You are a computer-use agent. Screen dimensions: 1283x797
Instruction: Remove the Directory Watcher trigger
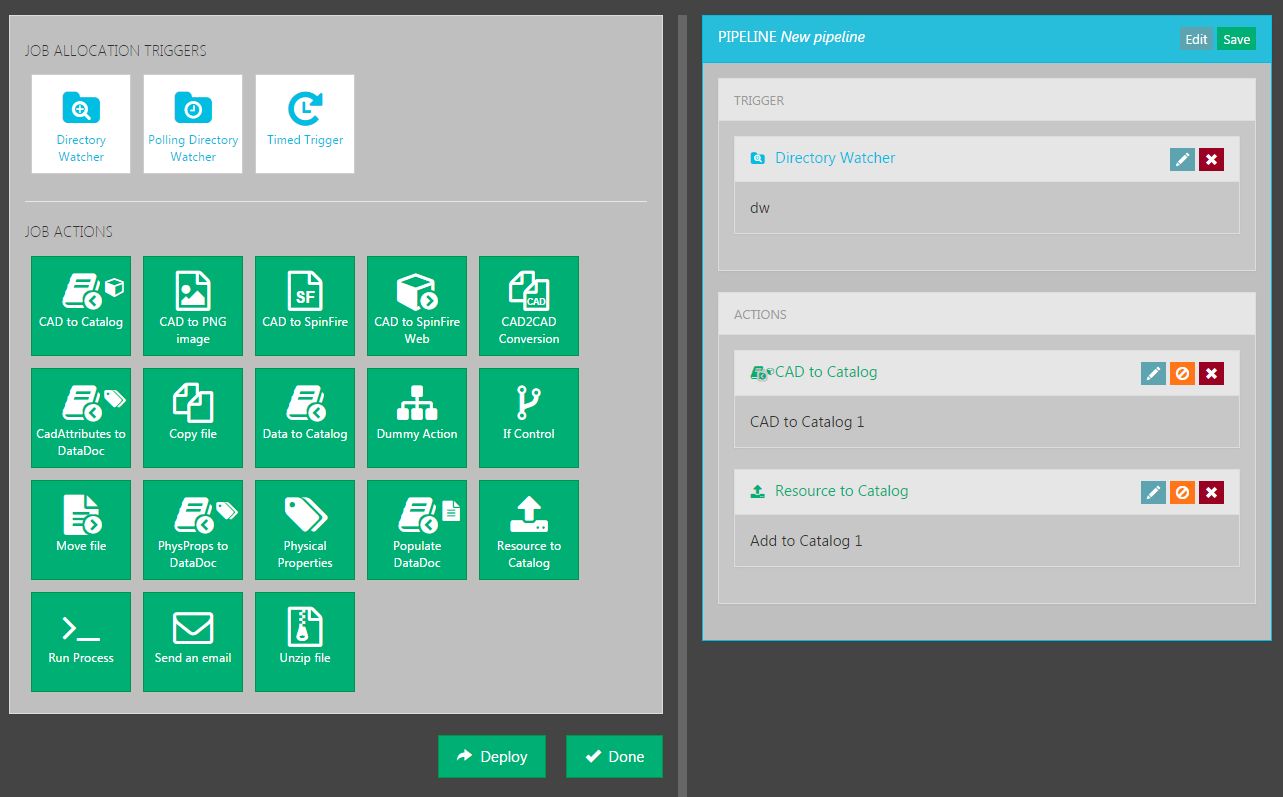point(1211,160)
